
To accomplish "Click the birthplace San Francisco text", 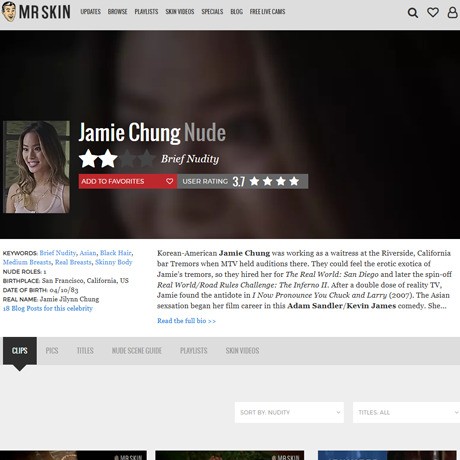I will [85, 281].
